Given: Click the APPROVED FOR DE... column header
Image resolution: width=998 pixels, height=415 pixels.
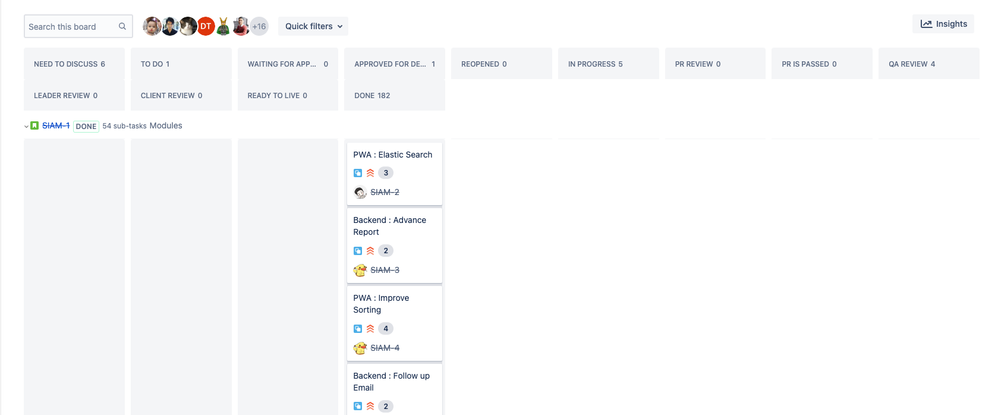Looking at the screenshot, I should pos(395,64).
